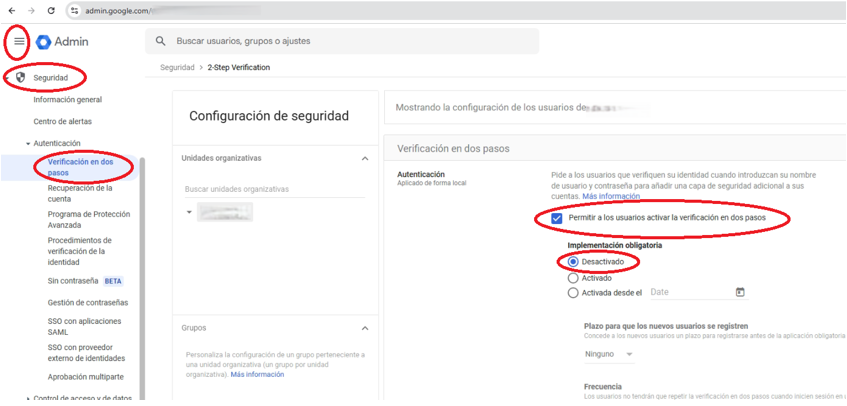Reload the browser page
Image resolution: width=847 pixels, height=406 pixels.
pyautogui.click(x=51, y=10)
